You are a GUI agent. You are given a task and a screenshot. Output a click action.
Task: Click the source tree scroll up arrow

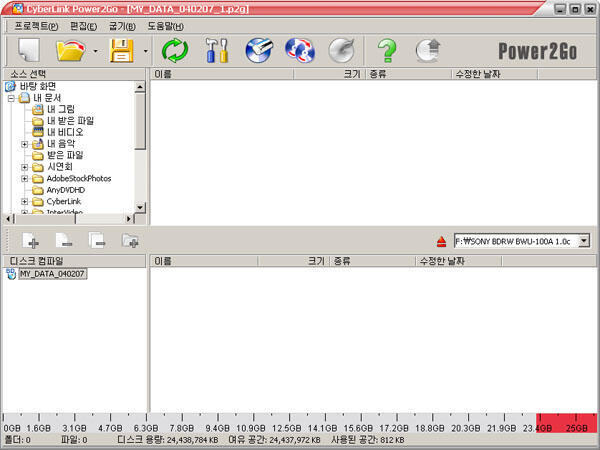140,87
